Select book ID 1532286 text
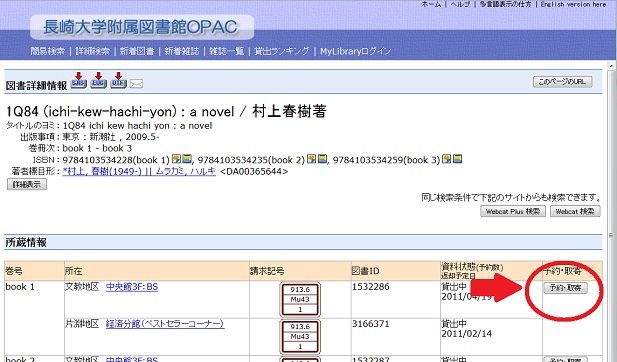 (371, 287)
